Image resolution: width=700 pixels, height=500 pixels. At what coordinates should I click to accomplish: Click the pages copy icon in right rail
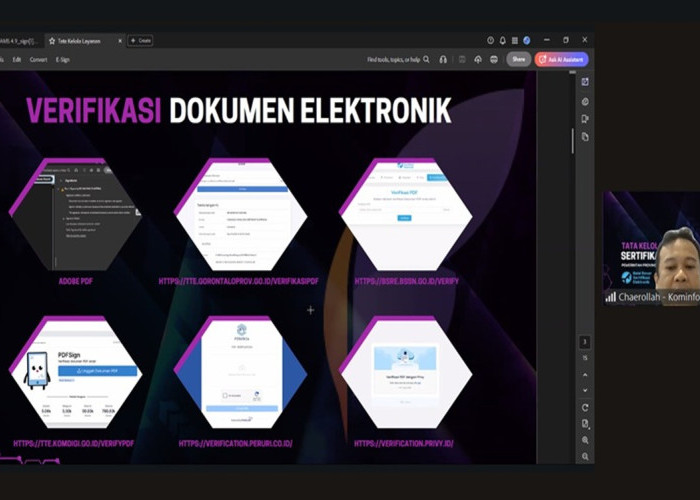(x=585, y=137)
